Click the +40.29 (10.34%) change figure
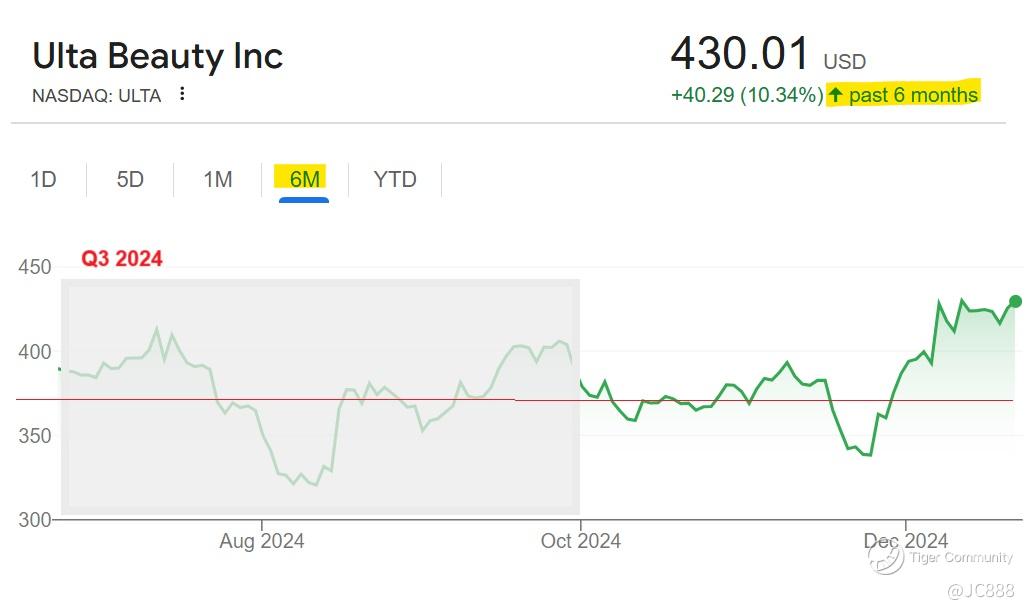 point(747,95)
